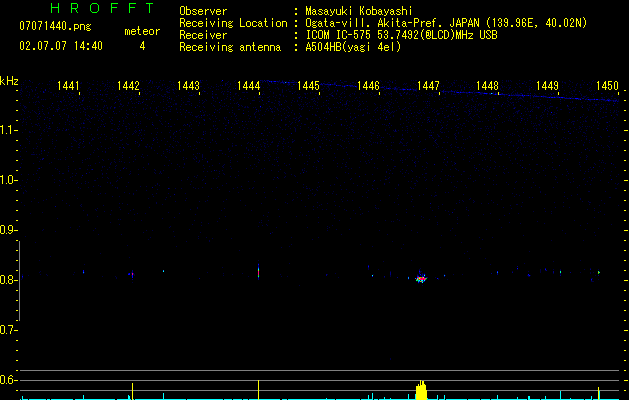The image size is (629, 400).
Task: Click time axis label 1447
Action: [x=428, y=86]
